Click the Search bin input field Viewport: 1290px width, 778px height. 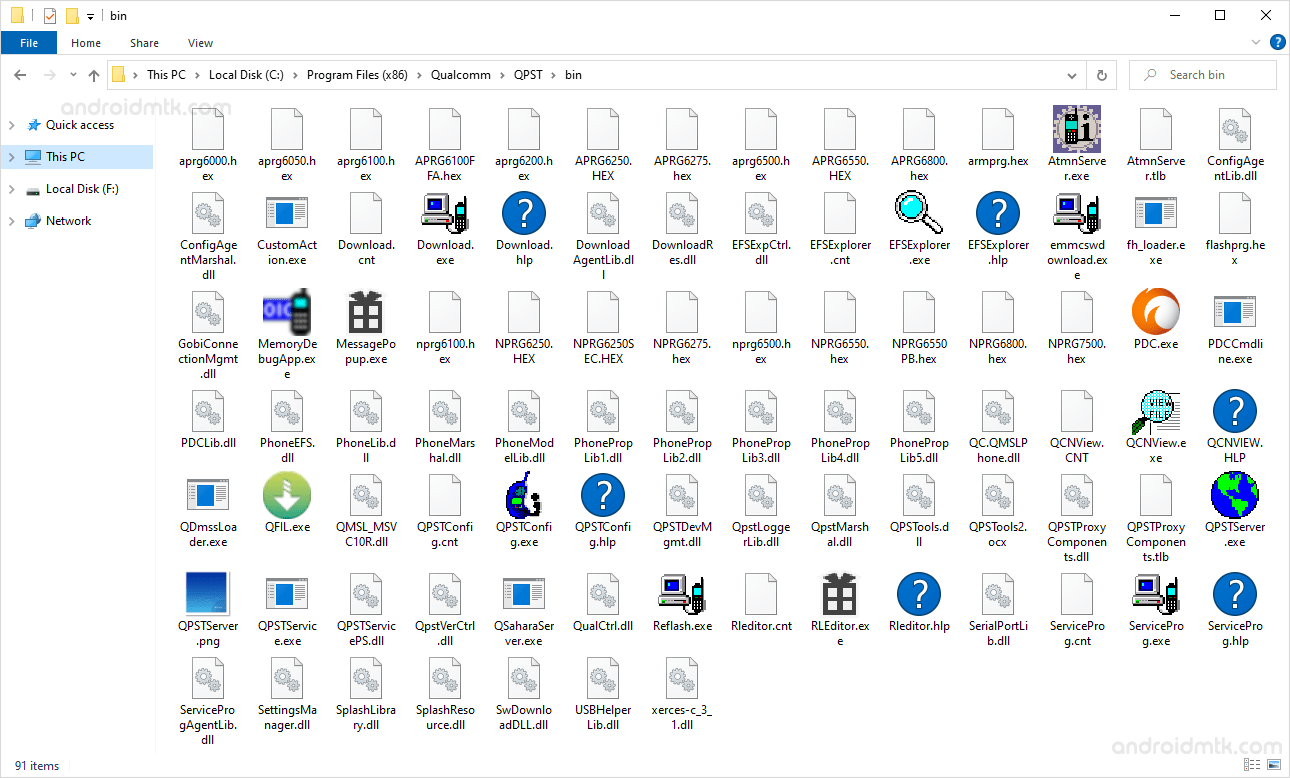[1203, 75]
